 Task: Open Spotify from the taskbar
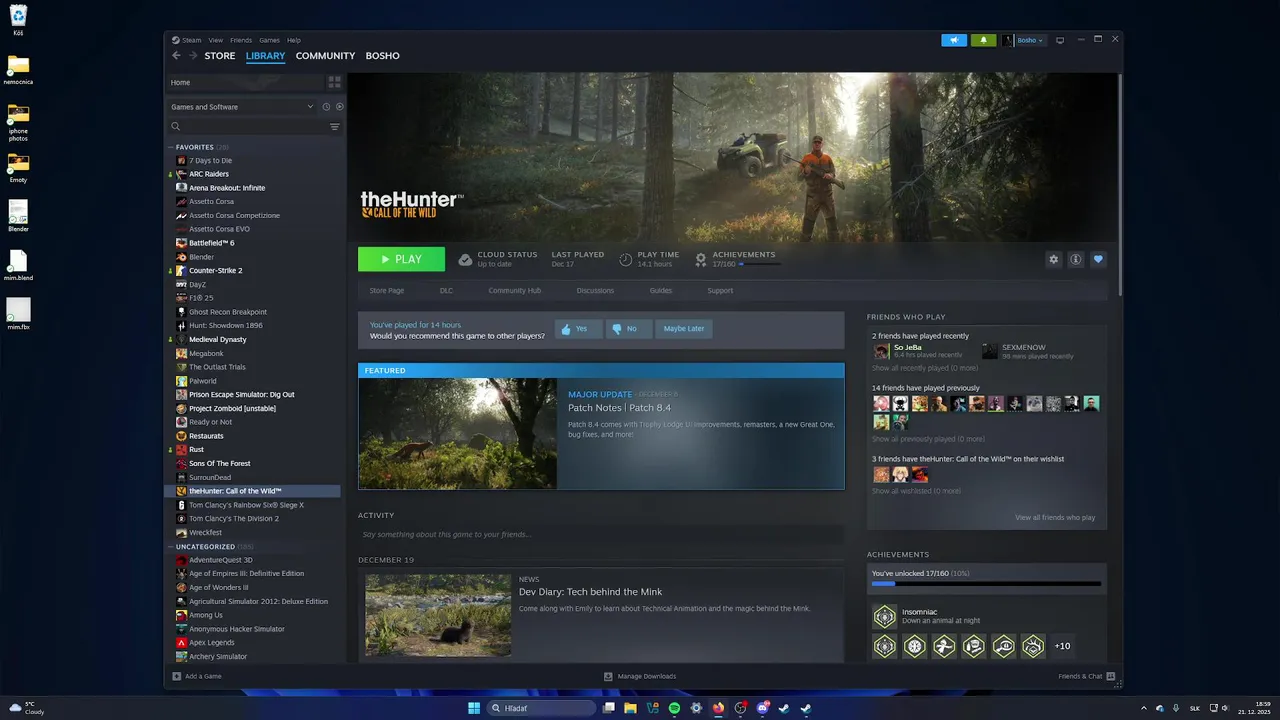pyautogui.click(x=674, y=708)
